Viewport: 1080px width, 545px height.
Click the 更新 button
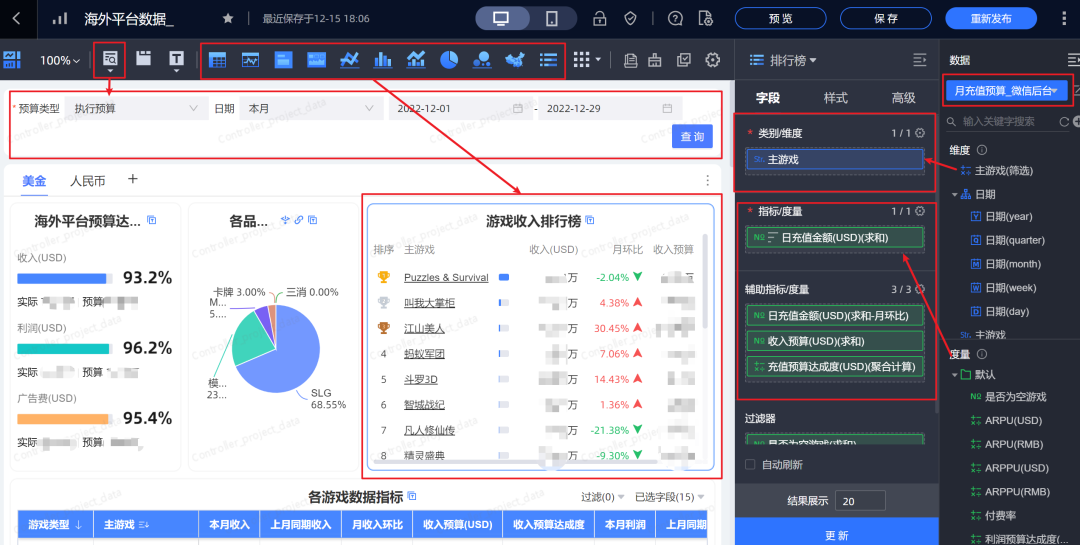(837, 535)
